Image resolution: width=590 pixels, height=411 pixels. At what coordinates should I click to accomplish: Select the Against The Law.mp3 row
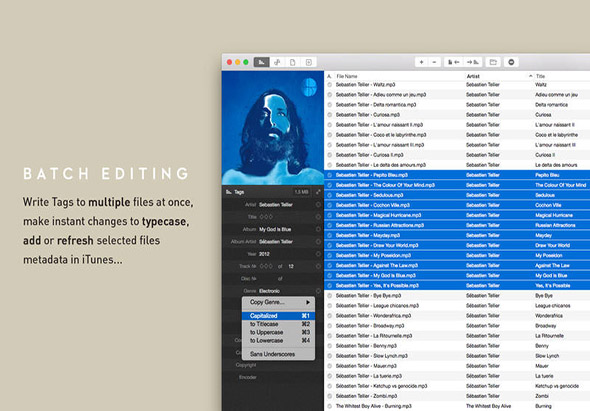pos(457,265)
